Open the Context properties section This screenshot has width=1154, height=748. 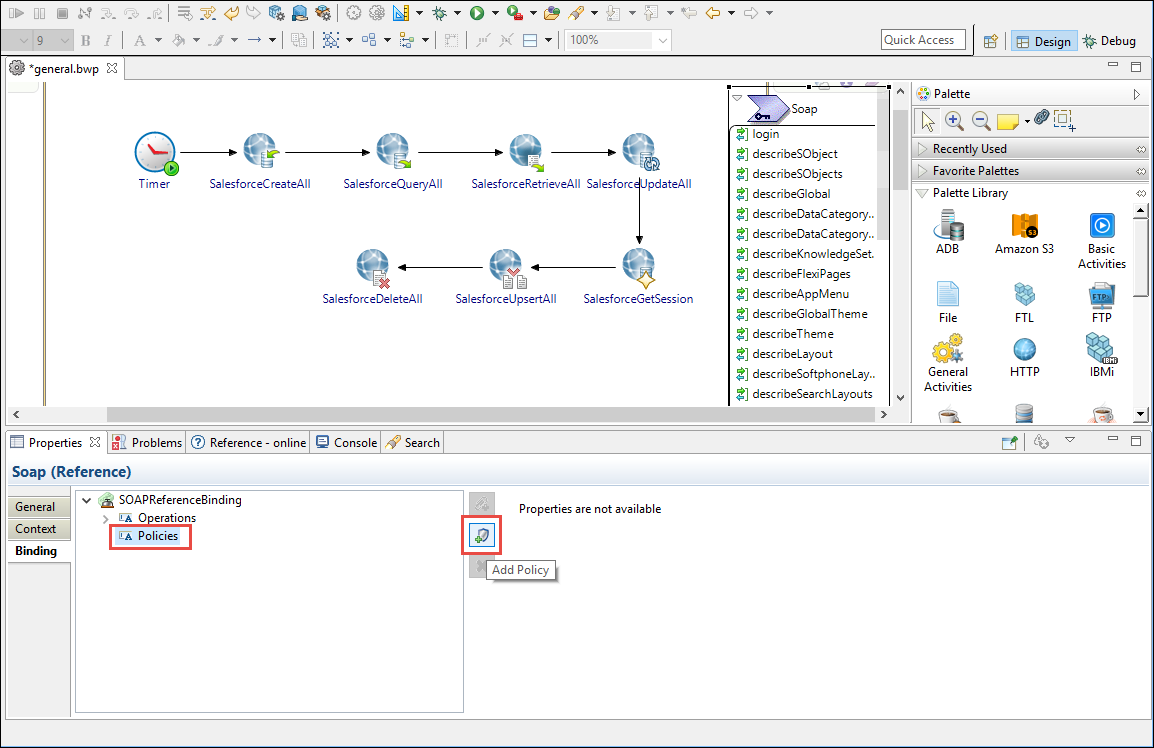(39, 529)
